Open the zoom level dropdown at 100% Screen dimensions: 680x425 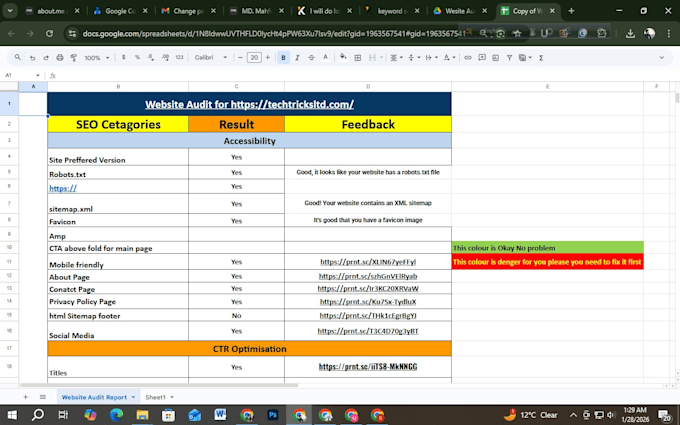(96, 58)
